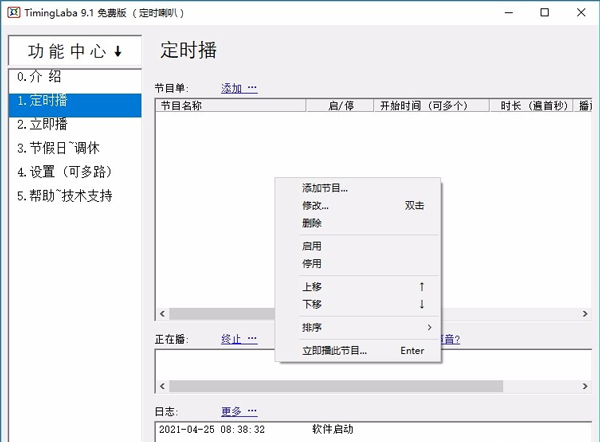Click the 开始时间（可多个）column header
The image size is (600, 442).
[x=431, y=106]
